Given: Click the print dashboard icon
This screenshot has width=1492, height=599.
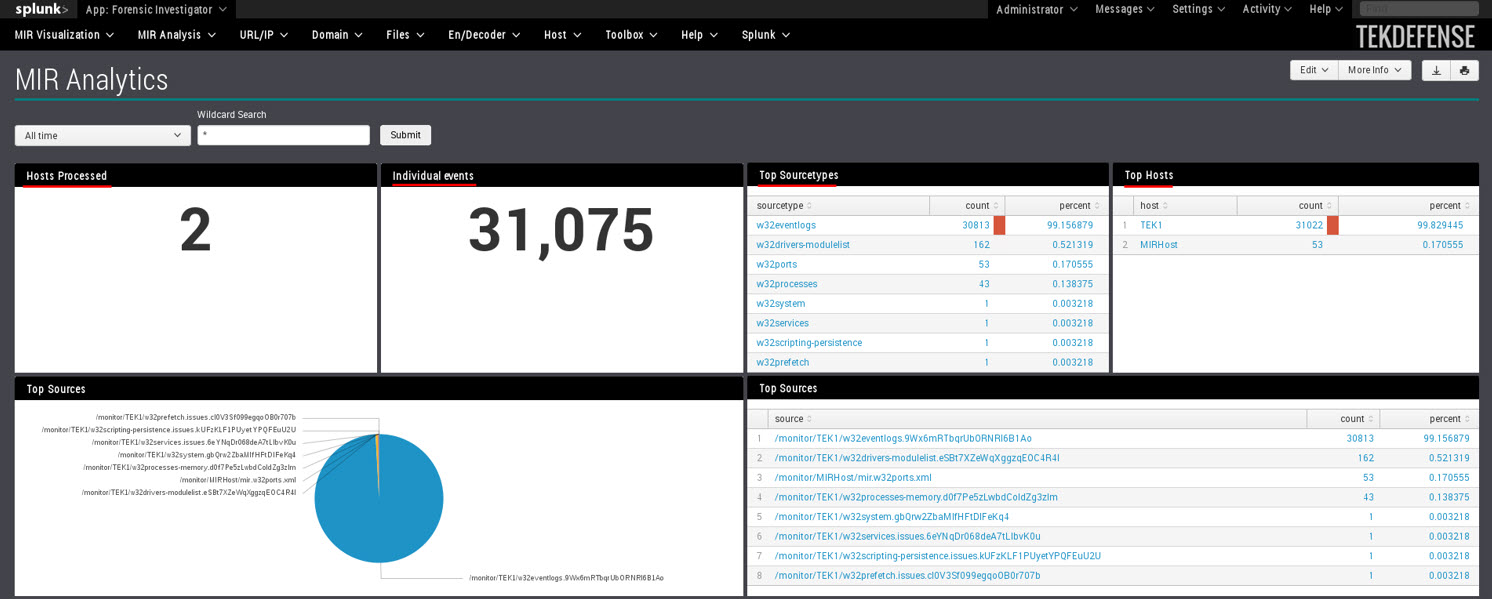Looking at the screenshot, I should tap(1464, 70).
